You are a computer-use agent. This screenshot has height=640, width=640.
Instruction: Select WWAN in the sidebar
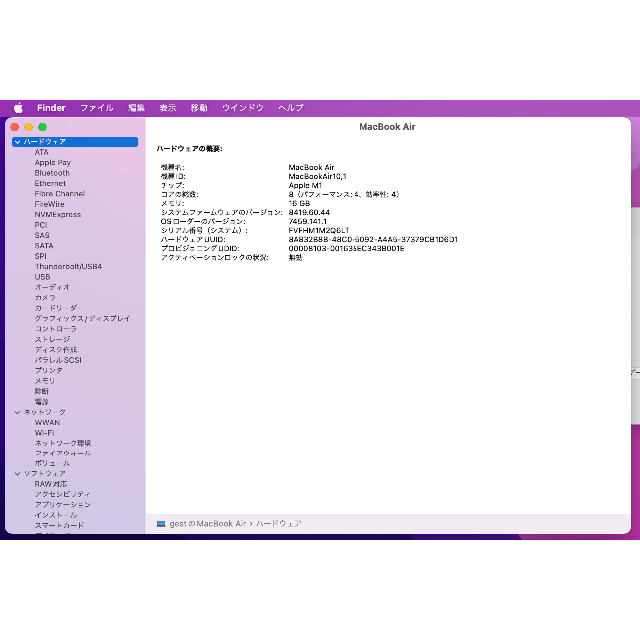tap(47, 422)
